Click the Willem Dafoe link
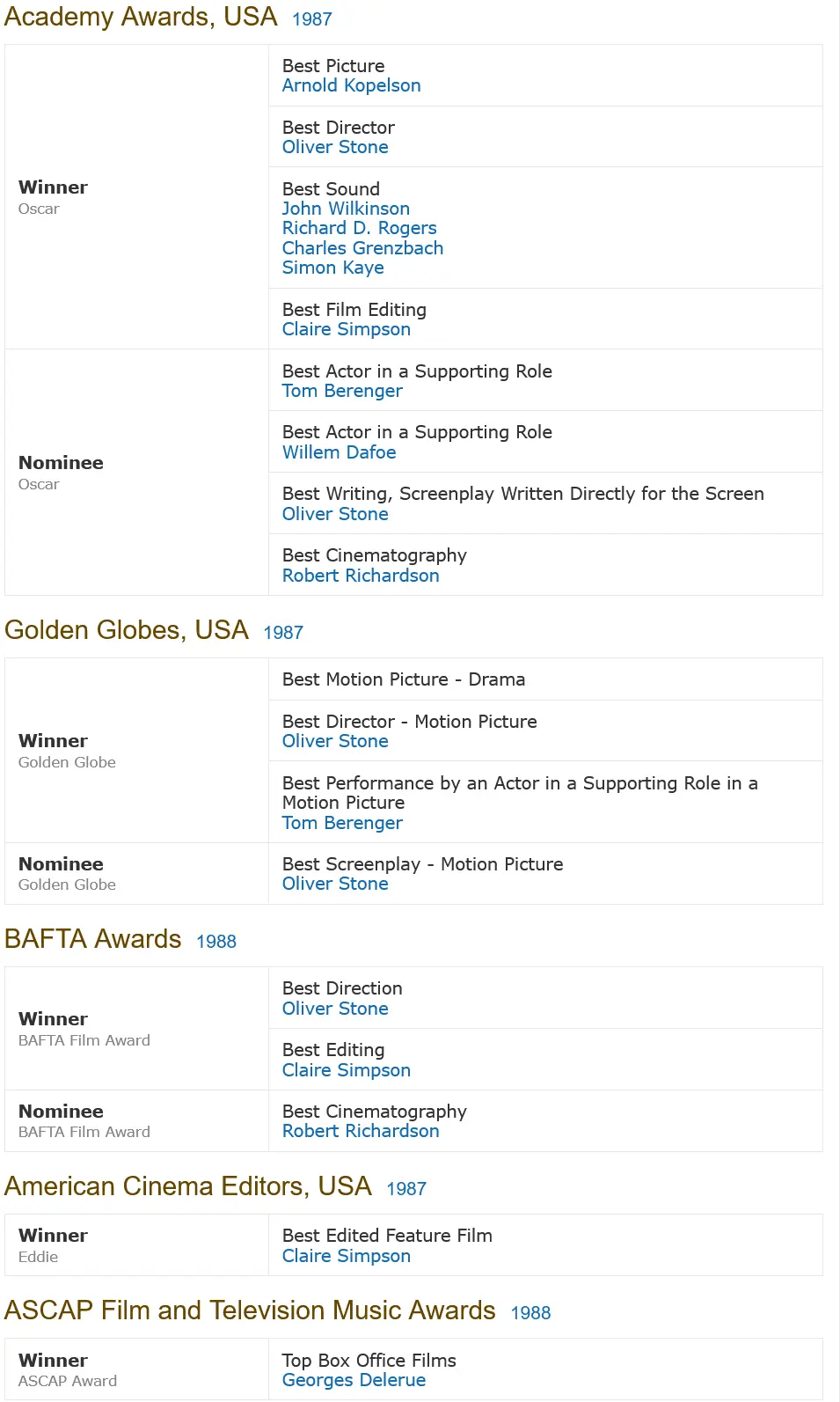 [339, 452]
